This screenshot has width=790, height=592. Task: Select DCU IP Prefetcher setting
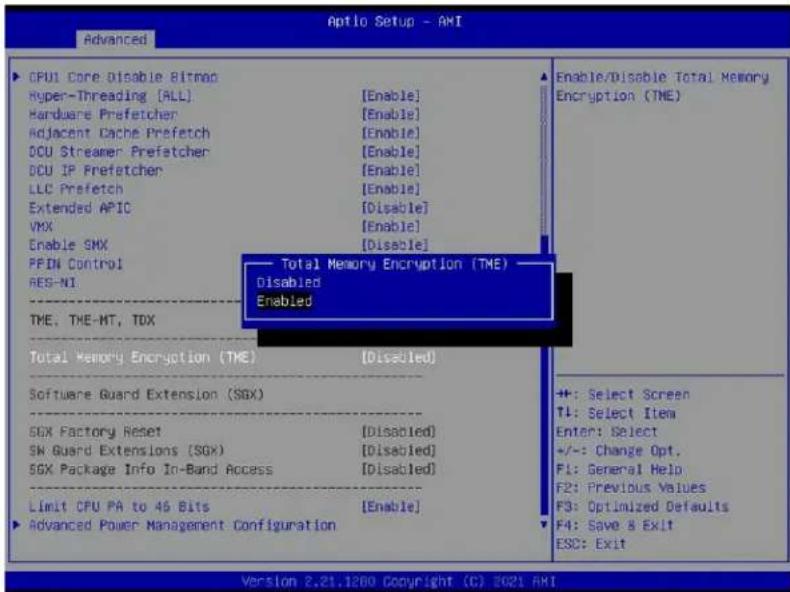pyautogui.click(x=95, y=170)
